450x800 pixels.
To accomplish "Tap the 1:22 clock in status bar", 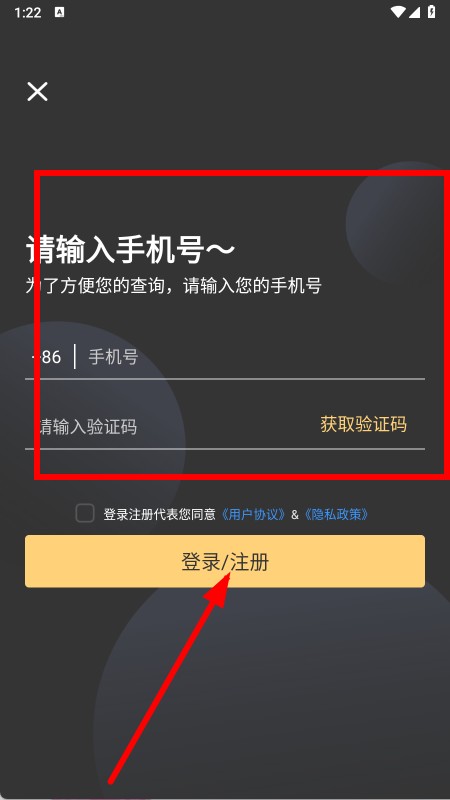I will pos(28,13).
